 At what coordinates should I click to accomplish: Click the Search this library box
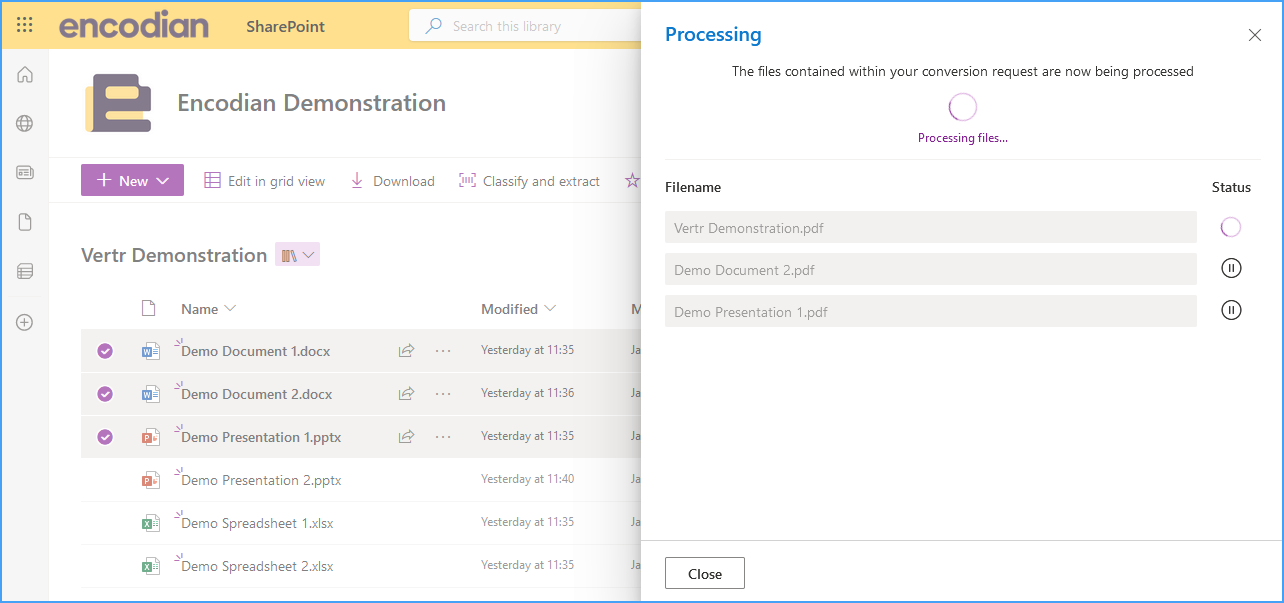(x=525, y=26)
